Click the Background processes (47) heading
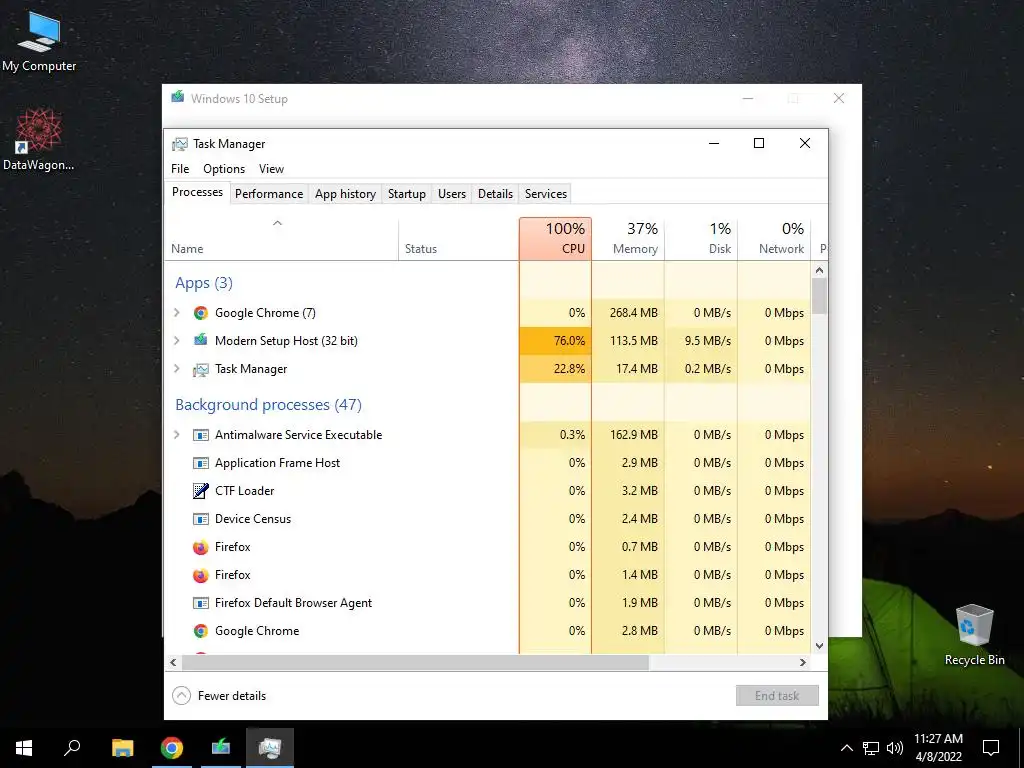The height and width of the screenshot is (768, 1024). coord(268,405)
